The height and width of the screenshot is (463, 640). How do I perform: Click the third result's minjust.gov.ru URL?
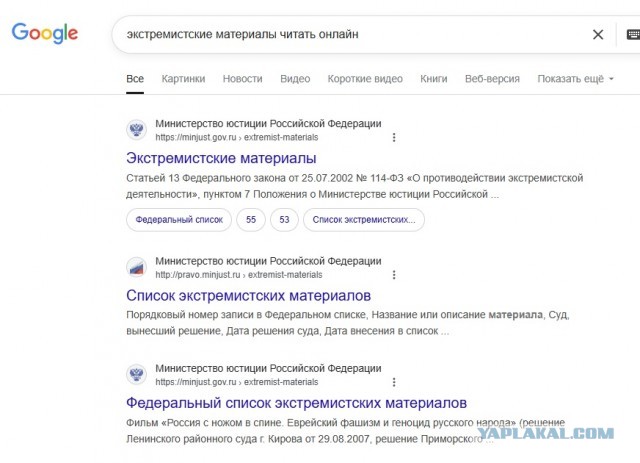click(237, 382)
